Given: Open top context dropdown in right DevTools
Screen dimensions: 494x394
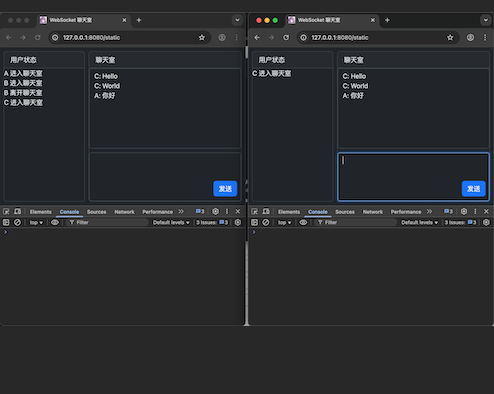Looking at the screenshot, I should 285,222.
